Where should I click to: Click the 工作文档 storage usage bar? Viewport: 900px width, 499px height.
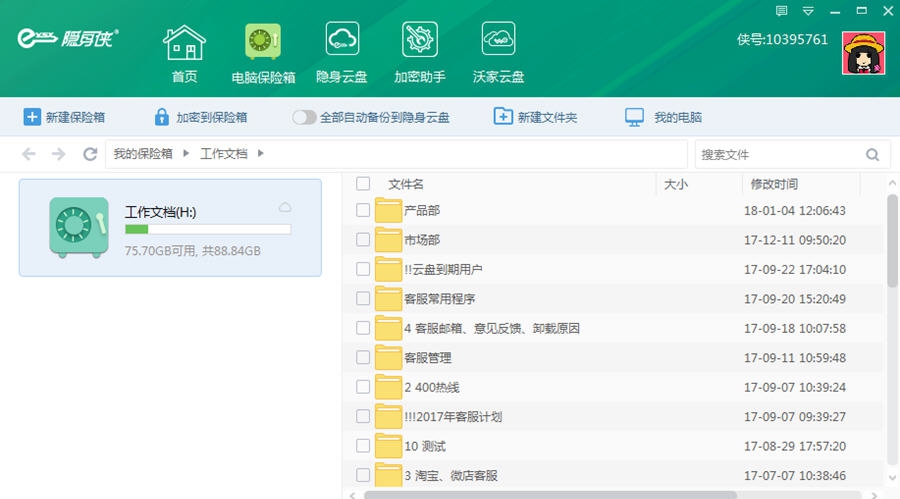(x=207, y=229)
